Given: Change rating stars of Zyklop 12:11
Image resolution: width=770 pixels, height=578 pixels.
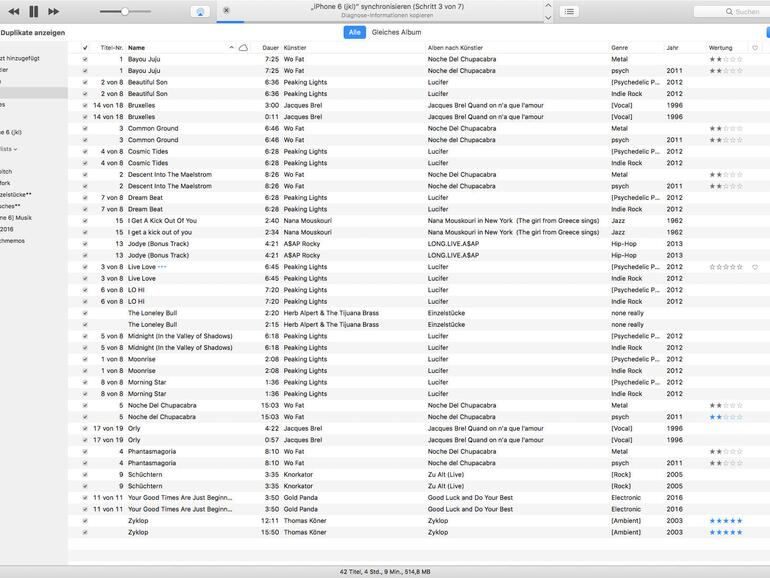Looking at the screenshot, I should tap(726, 521).
